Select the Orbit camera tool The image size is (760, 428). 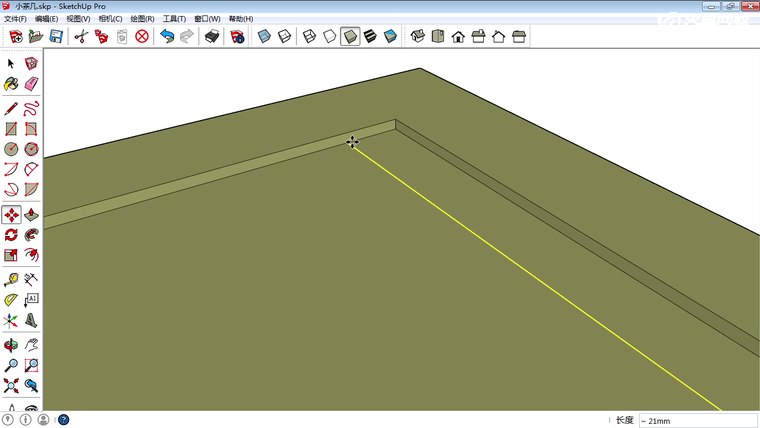click(x=11, y=344)
